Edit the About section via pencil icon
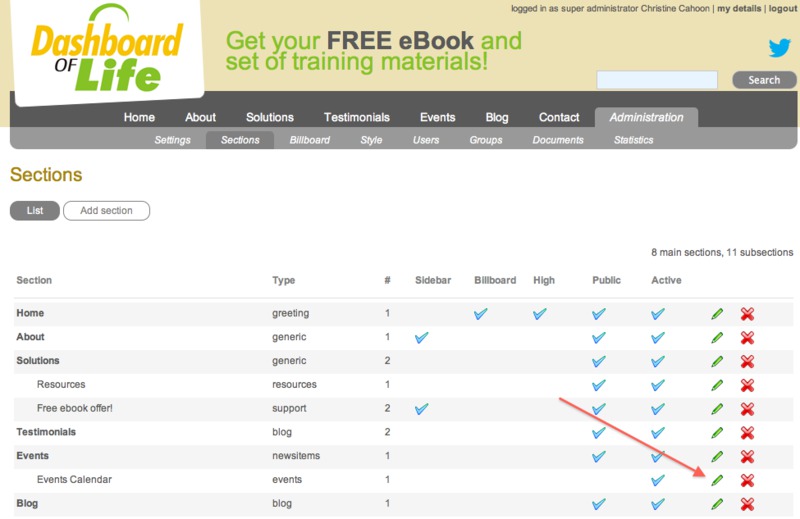 [x=717, y=338]
